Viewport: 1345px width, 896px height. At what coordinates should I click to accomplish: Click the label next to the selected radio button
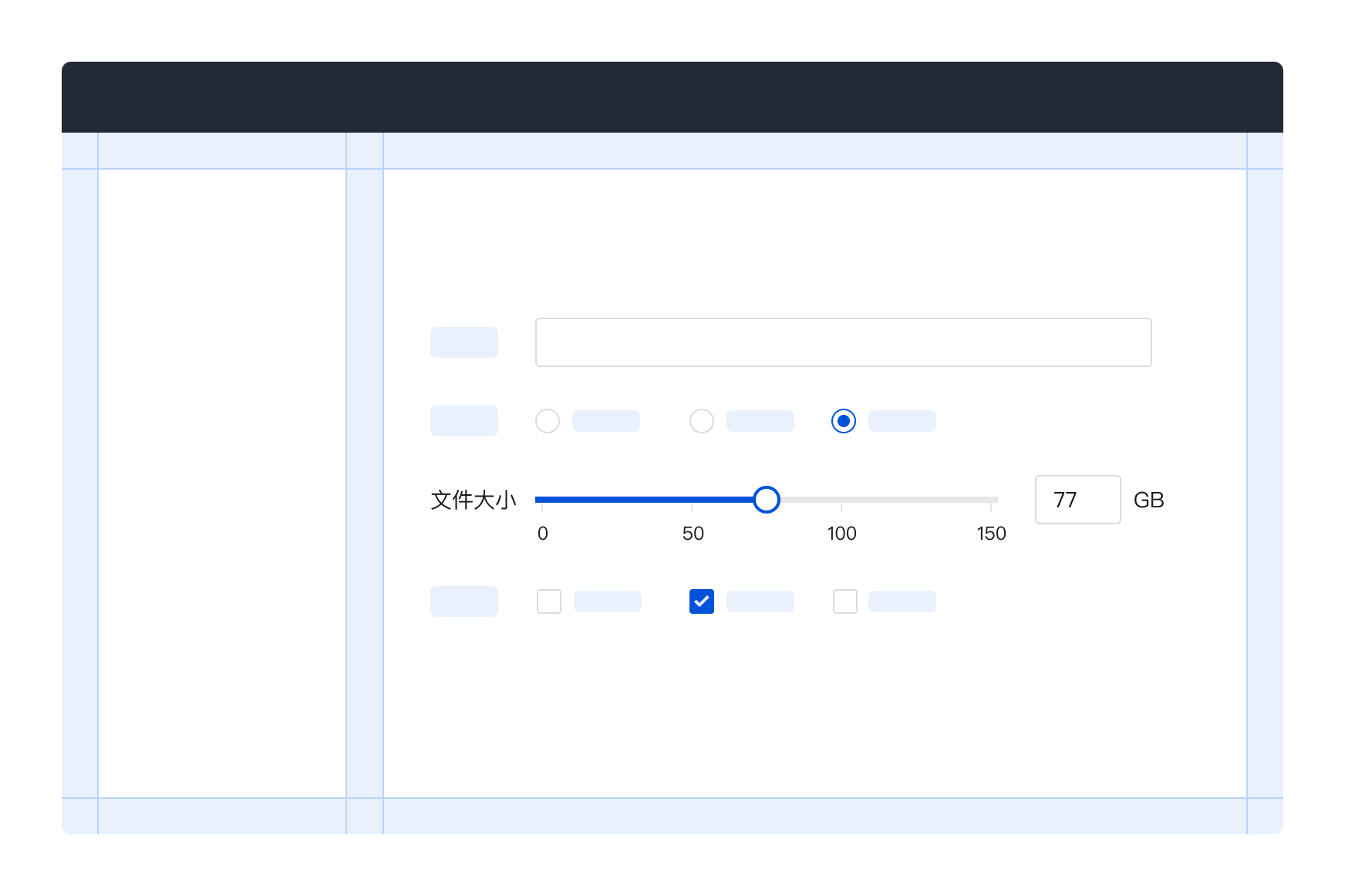point(902,421)
